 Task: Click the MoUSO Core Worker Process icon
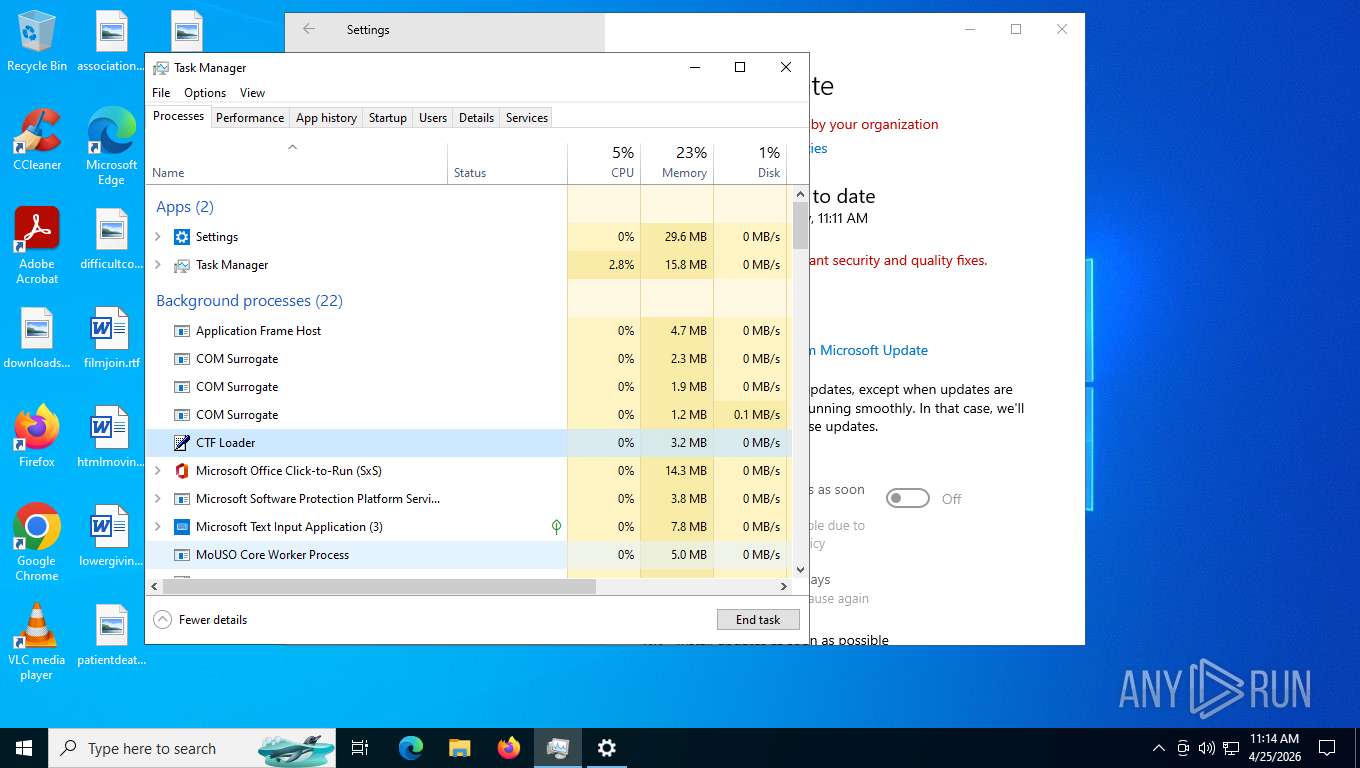181,555
